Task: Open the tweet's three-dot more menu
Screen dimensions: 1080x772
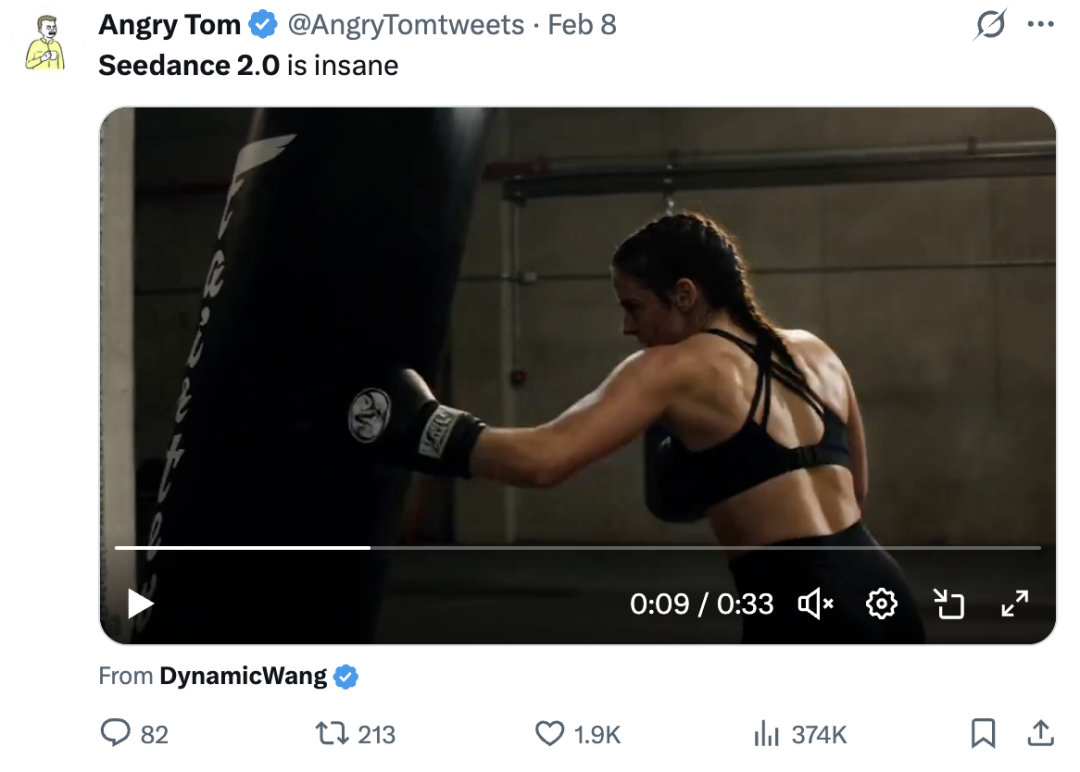Action: pyautogui.click(x=1040, y=25)
